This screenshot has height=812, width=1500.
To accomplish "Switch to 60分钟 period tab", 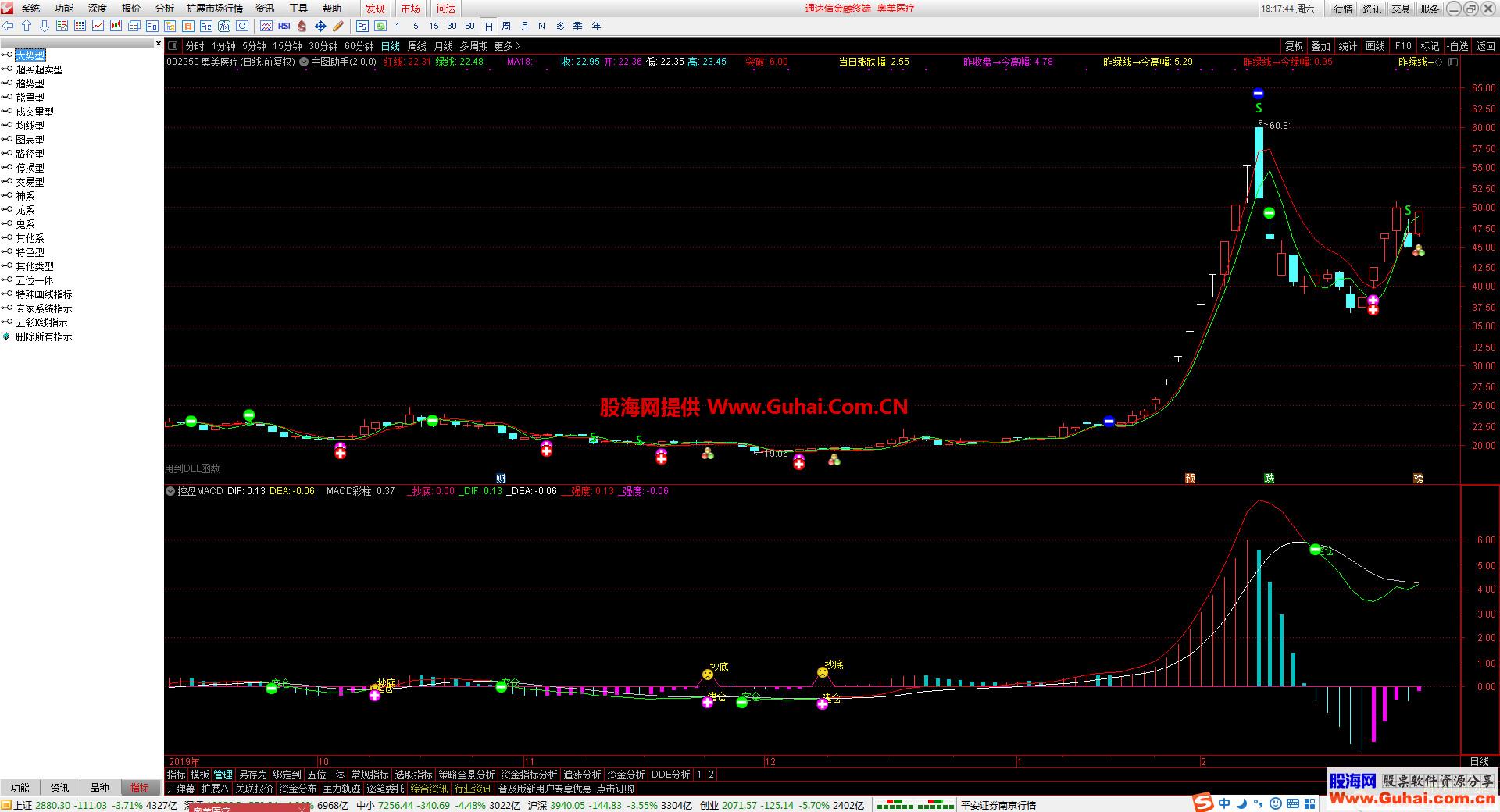I will tap(359, 46).
